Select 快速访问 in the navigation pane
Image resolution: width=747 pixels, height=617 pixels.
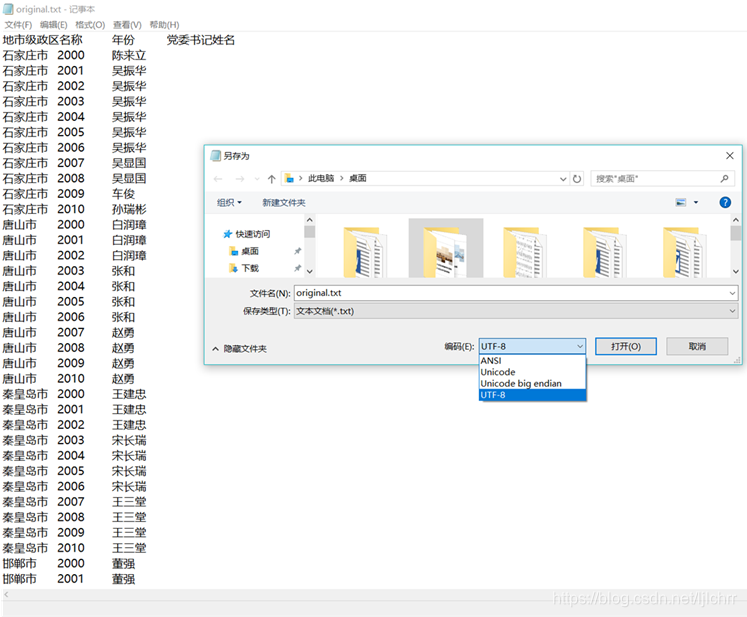(x=247, y=234)
